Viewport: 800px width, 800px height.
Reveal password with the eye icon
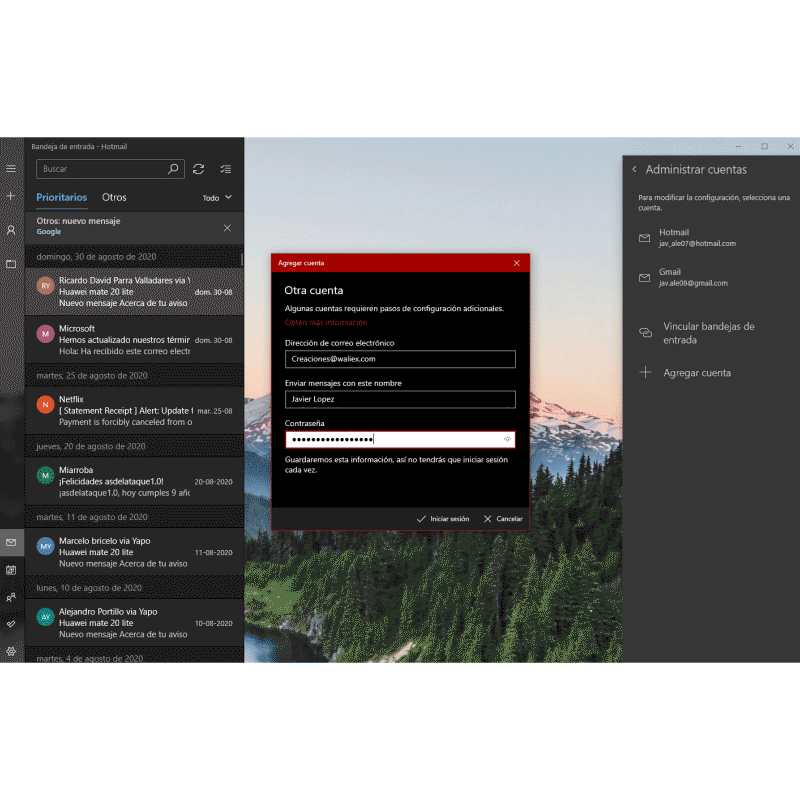508,439
